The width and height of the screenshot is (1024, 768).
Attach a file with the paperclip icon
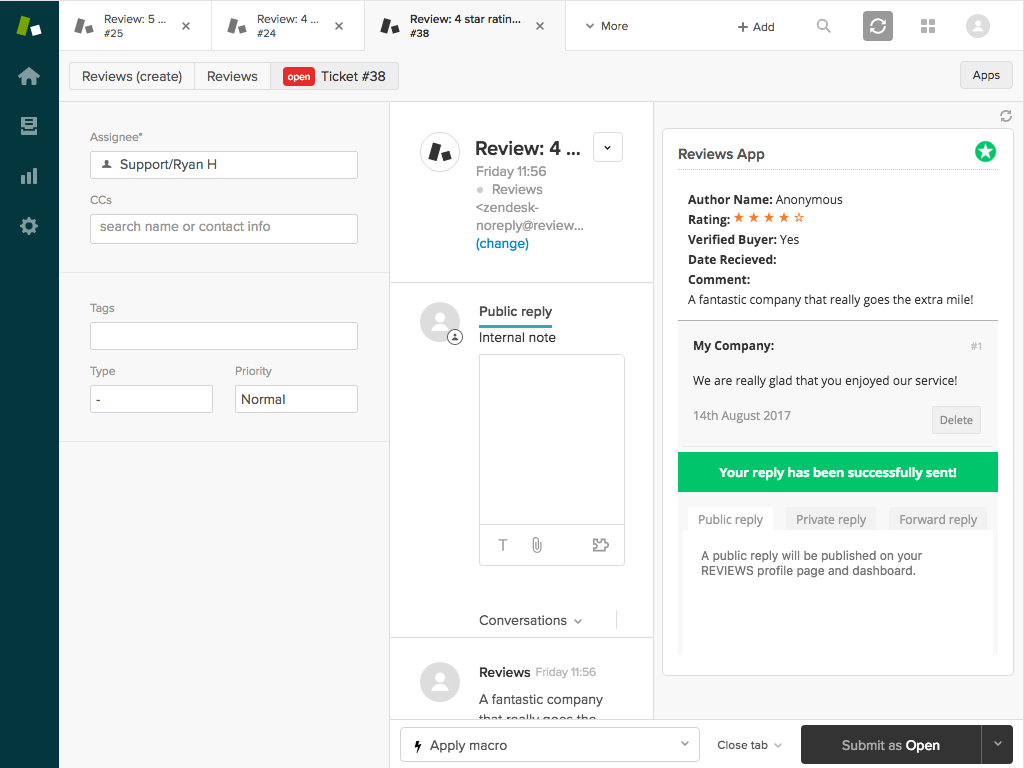pyautogui.click(x=536, y=545)
